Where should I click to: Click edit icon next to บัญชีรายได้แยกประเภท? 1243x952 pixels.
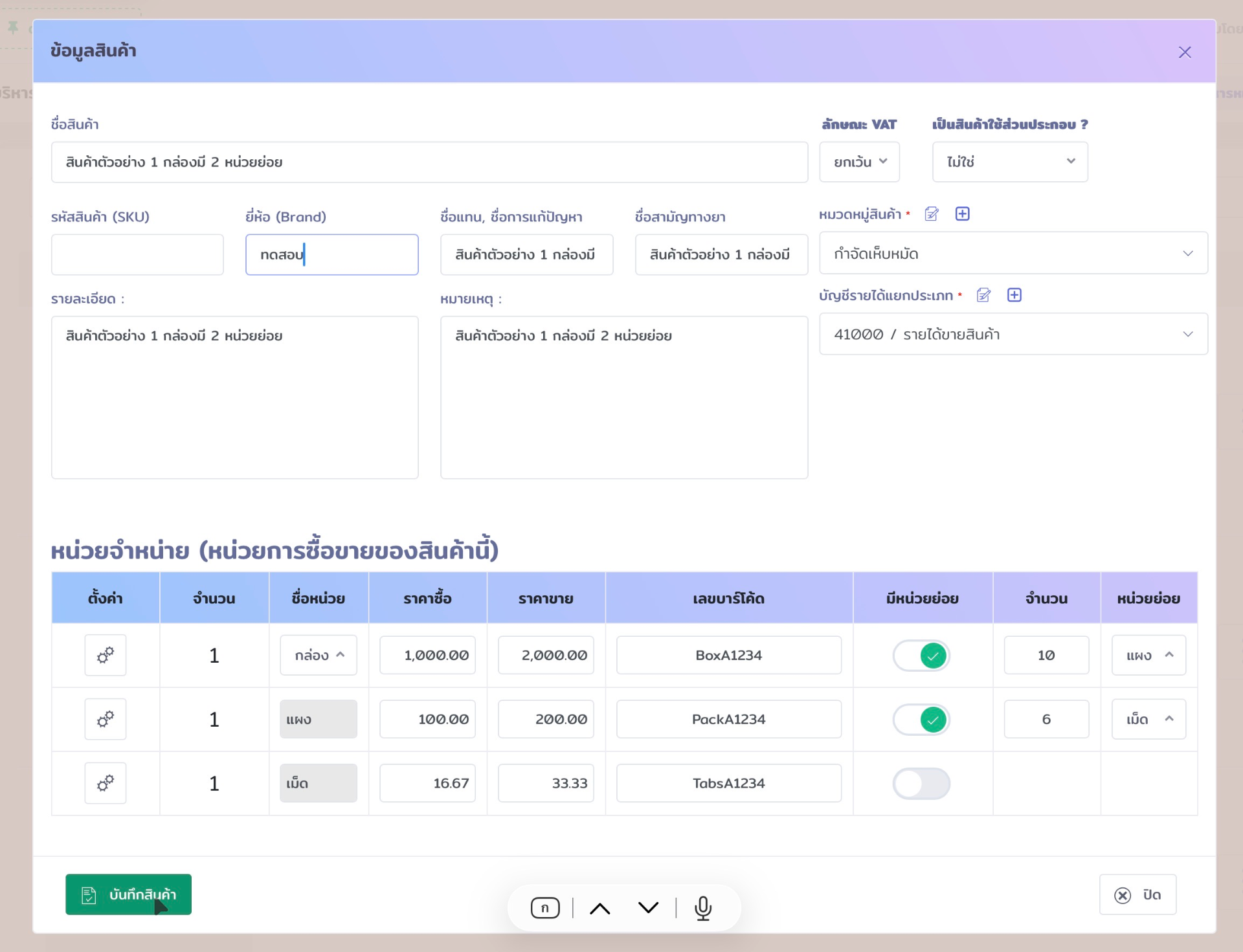(983, 295)
